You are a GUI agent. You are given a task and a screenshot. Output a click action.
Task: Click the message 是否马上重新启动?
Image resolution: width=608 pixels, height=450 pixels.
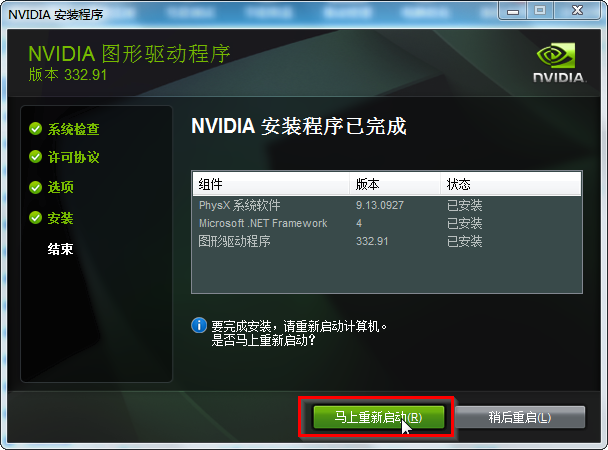click(263, 340)
